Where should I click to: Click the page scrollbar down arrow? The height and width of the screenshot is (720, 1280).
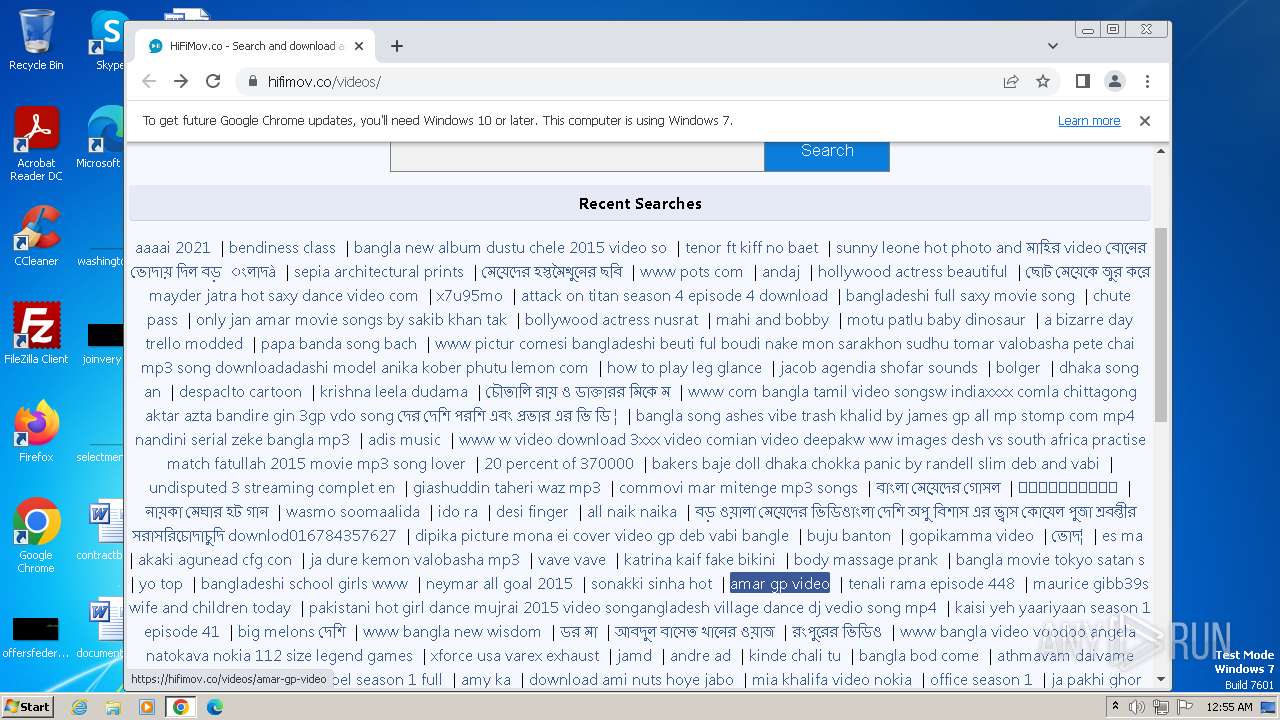coord(1161,680)
